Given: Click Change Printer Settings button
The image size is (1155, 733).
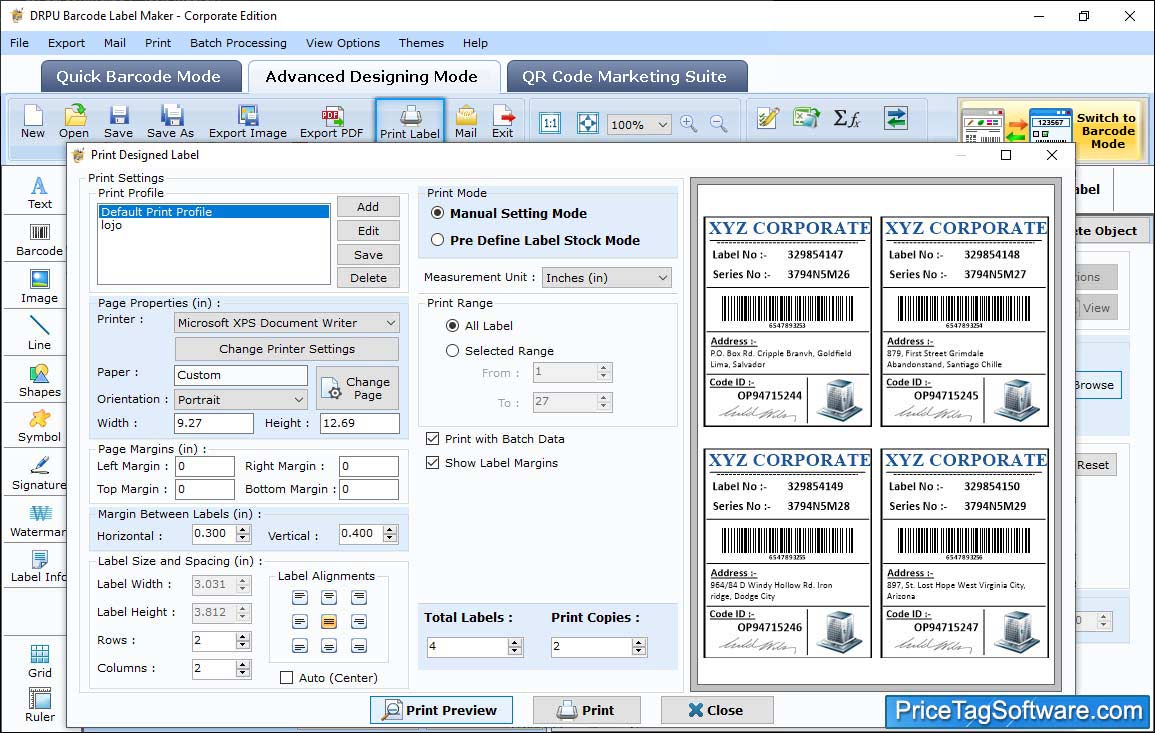Looking at the screenshot, I should click(287, 349).
